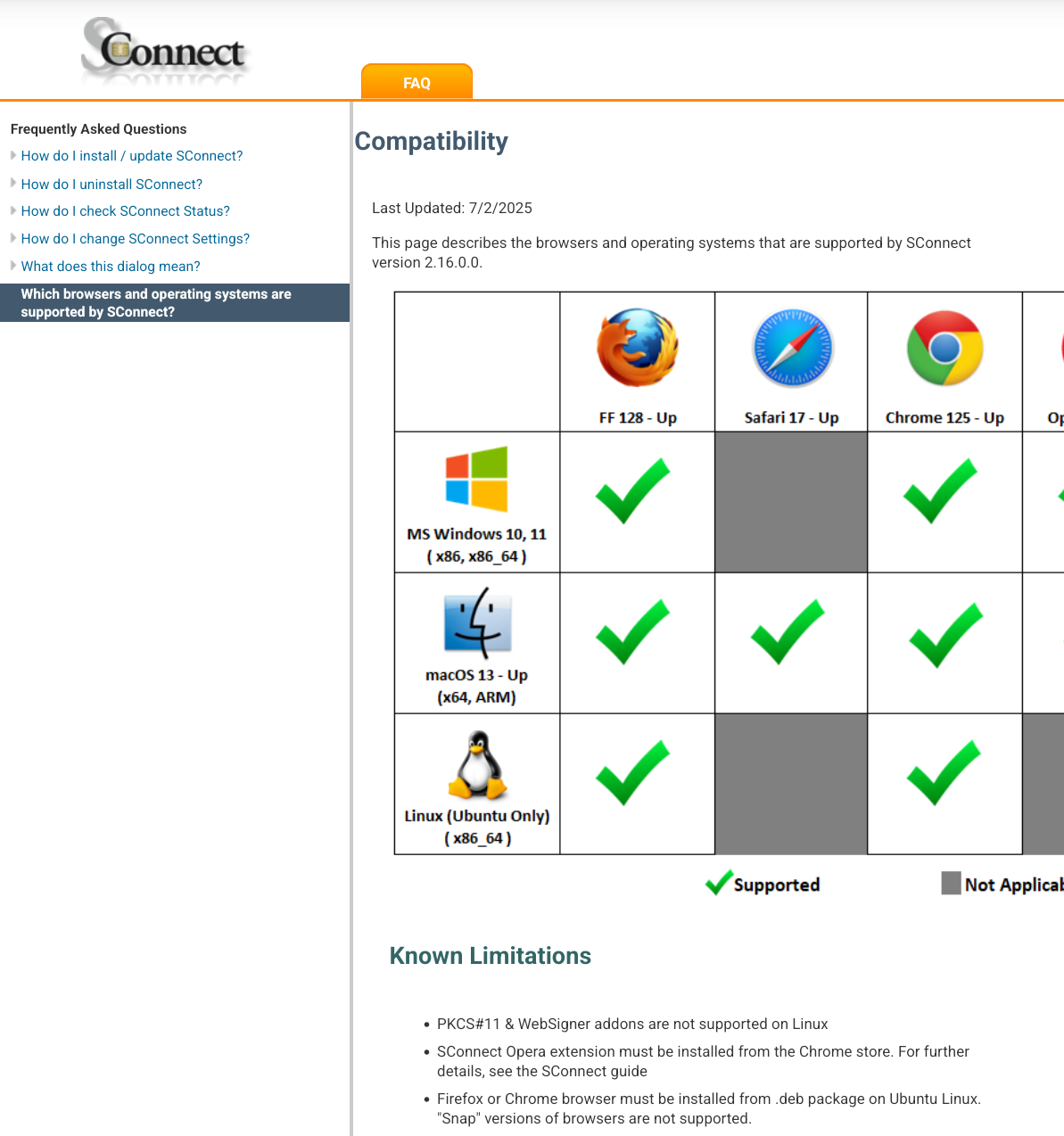Open How do I check SConnect Status link
This screenshot has height=1136, width=1064.
pos(125,211)
